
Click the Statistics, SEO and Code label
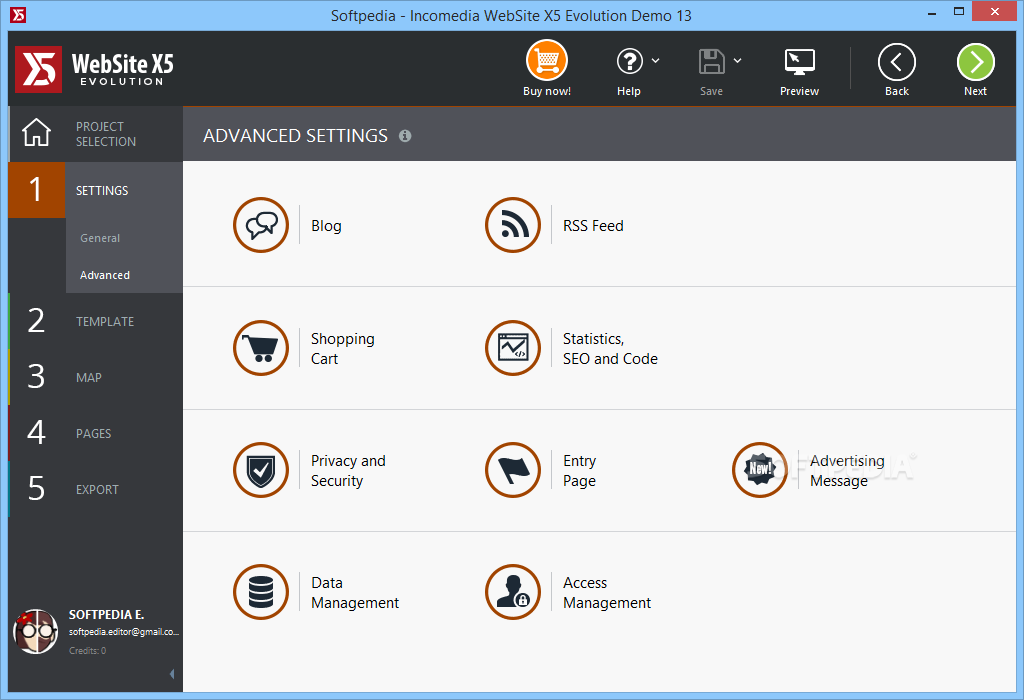[610, 349]
